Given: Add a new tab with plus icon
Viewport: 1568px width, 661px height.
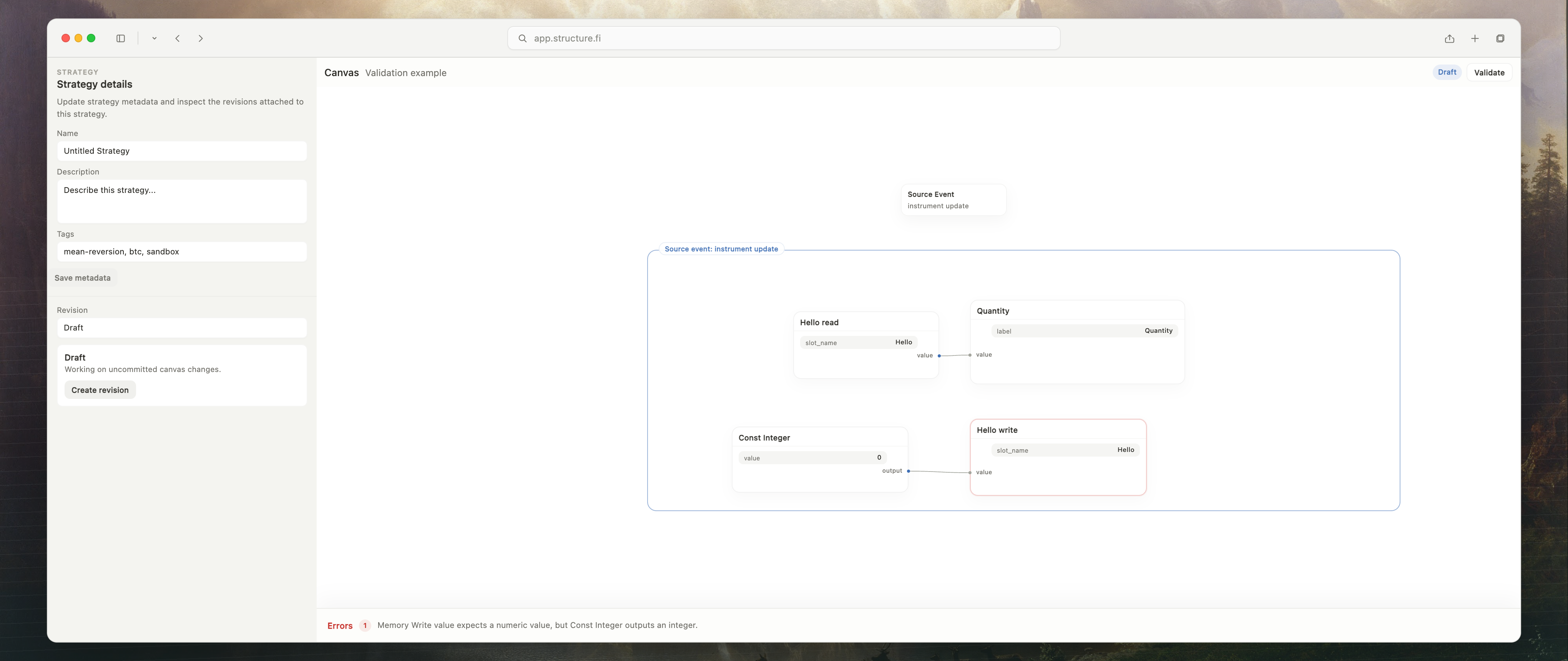Looking at the screenshot, I should [1475, 38].
